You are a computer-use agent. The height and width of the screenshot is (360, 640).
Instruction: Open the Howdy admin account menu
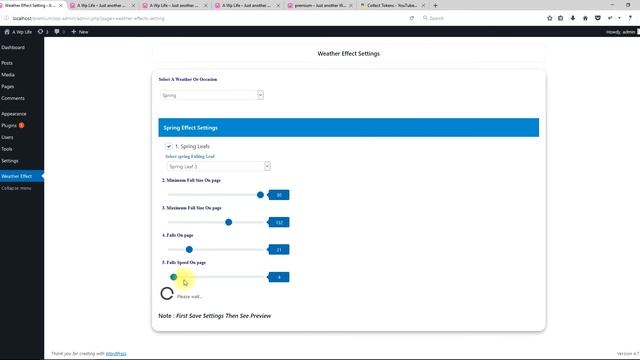pos(622,31)
